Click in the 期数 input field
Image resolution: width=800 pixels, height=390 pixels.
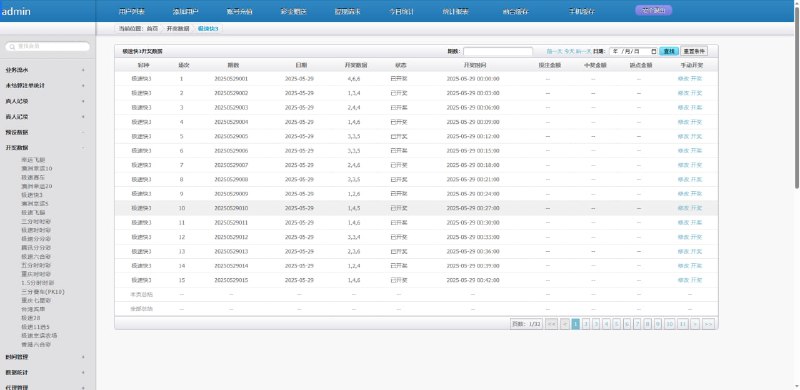point(498,52)
